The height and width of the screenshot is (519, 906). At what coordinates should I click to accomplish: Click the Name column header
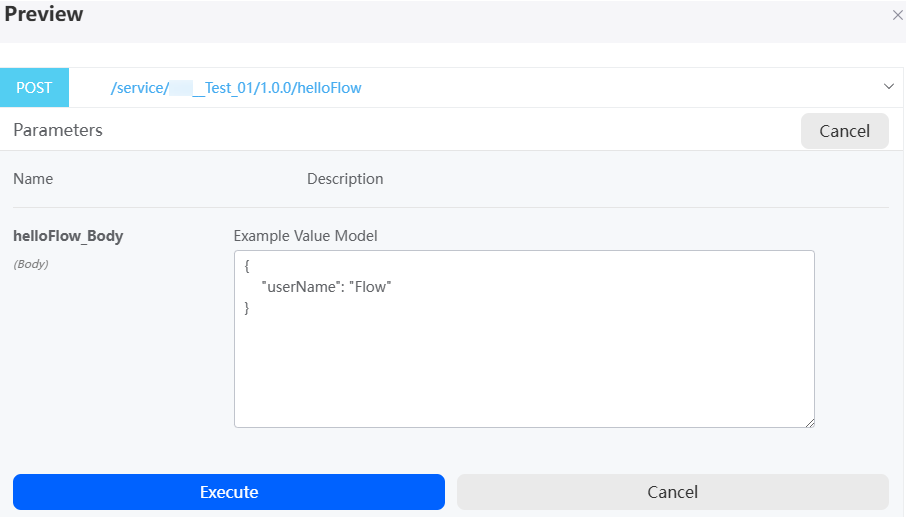(33, 179)
